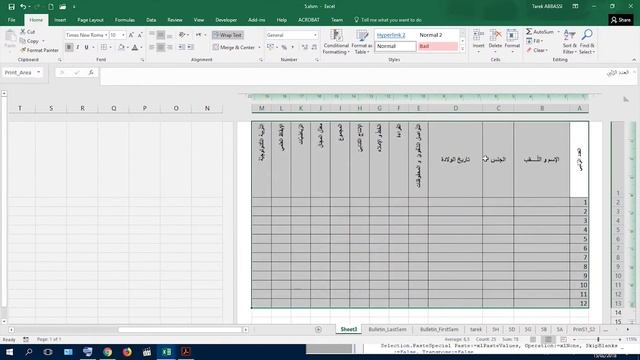Open Font dialog launcher
This screenshot has height=360, width=640.
142,60
